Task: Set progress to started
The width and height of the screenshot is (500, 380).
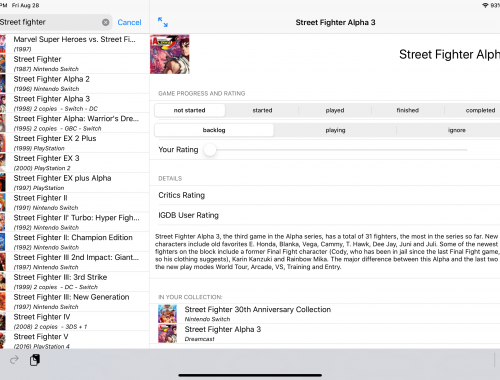Action: tap(262, 110)
